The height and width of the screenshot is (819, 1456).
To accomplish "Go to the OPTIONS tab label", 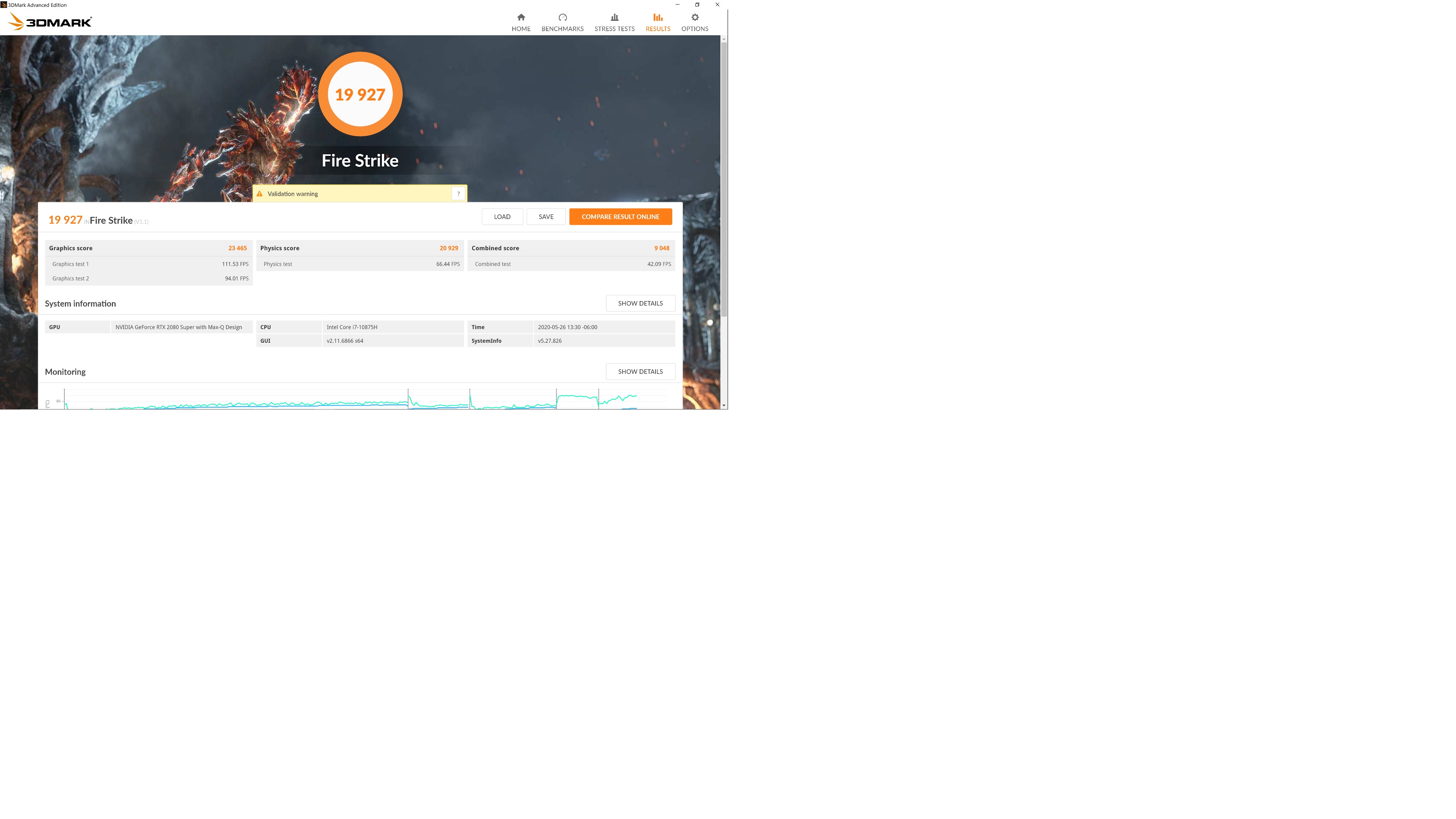I will click(695, 29).
